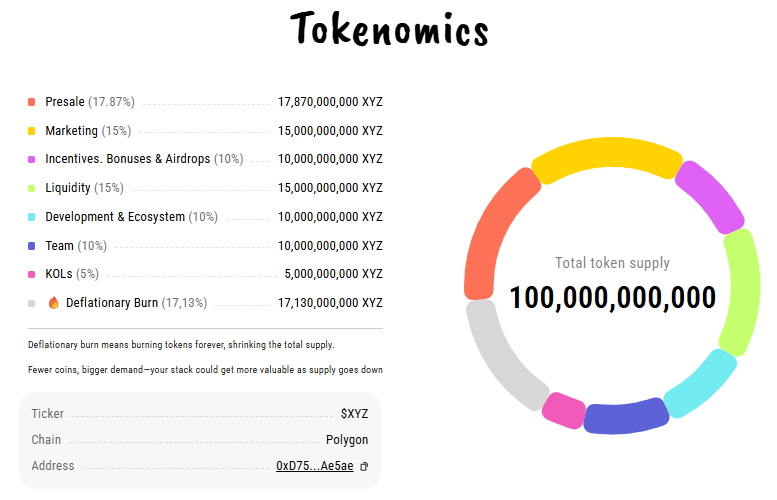Screen dimensions: 777x500
Task: Click the copy address icon
Action: tap(364, 467)
